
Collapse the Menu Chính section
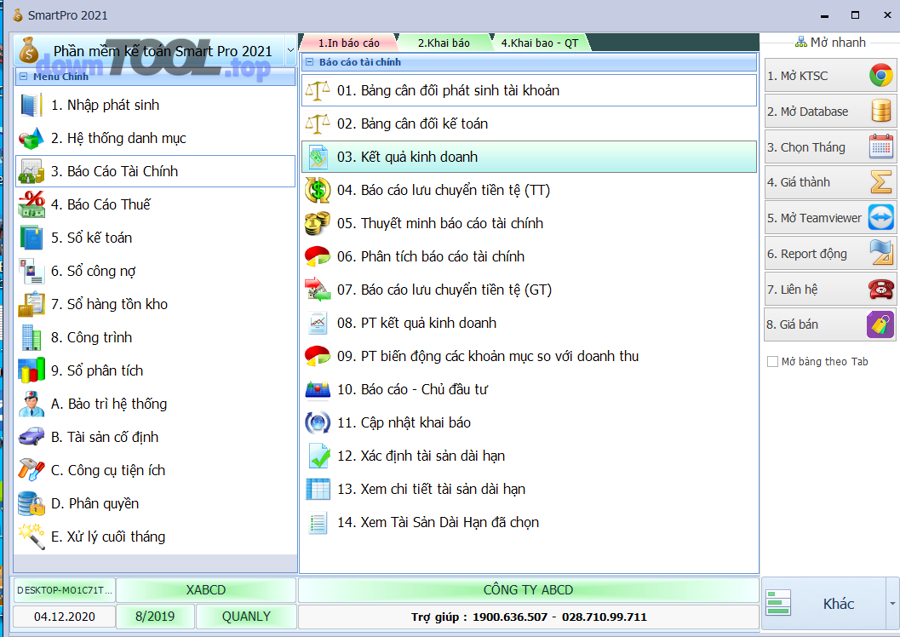click(x=23, y=76)
